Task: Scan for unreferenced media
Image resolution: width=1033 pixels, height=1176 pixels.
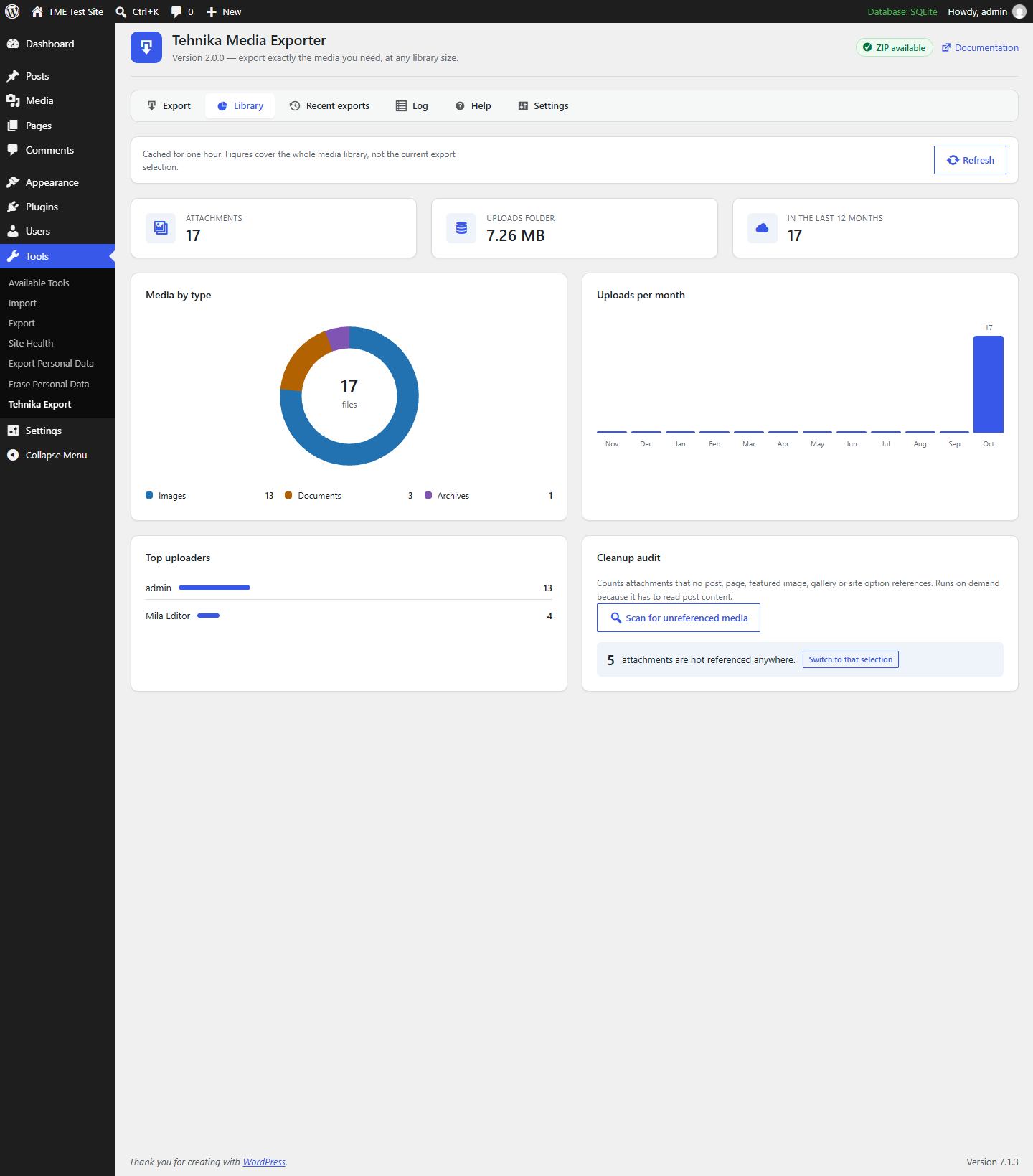Action: [x=679, y=618]
